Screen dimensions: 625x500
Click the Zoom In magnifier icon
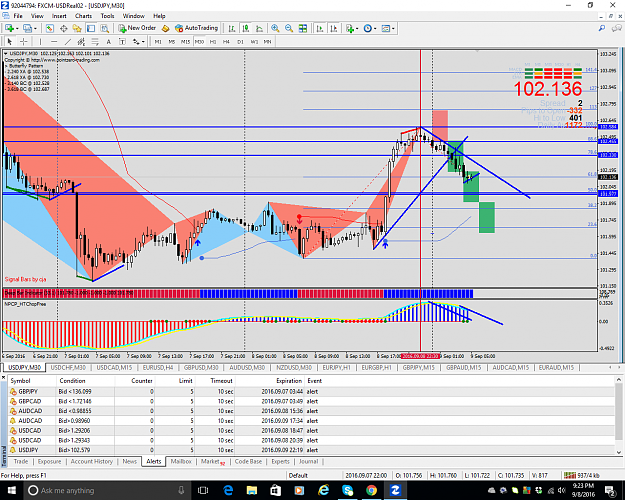(x=275, y=28)
